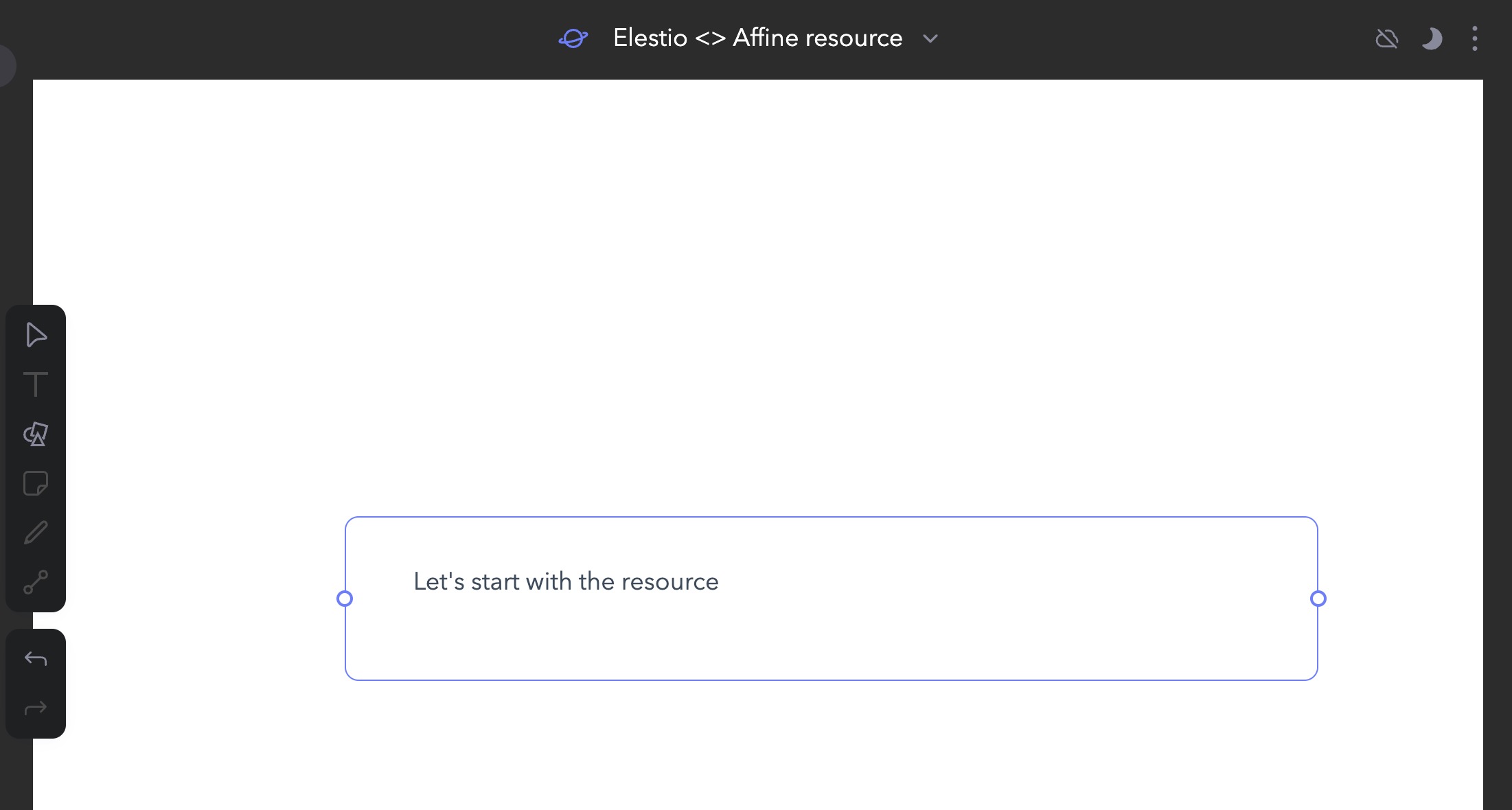The width and height of the screenshot is (1512, 810).
Task: Click the right resize handle of the frame
Action: pyautogui.click(x=1317, y=599)
